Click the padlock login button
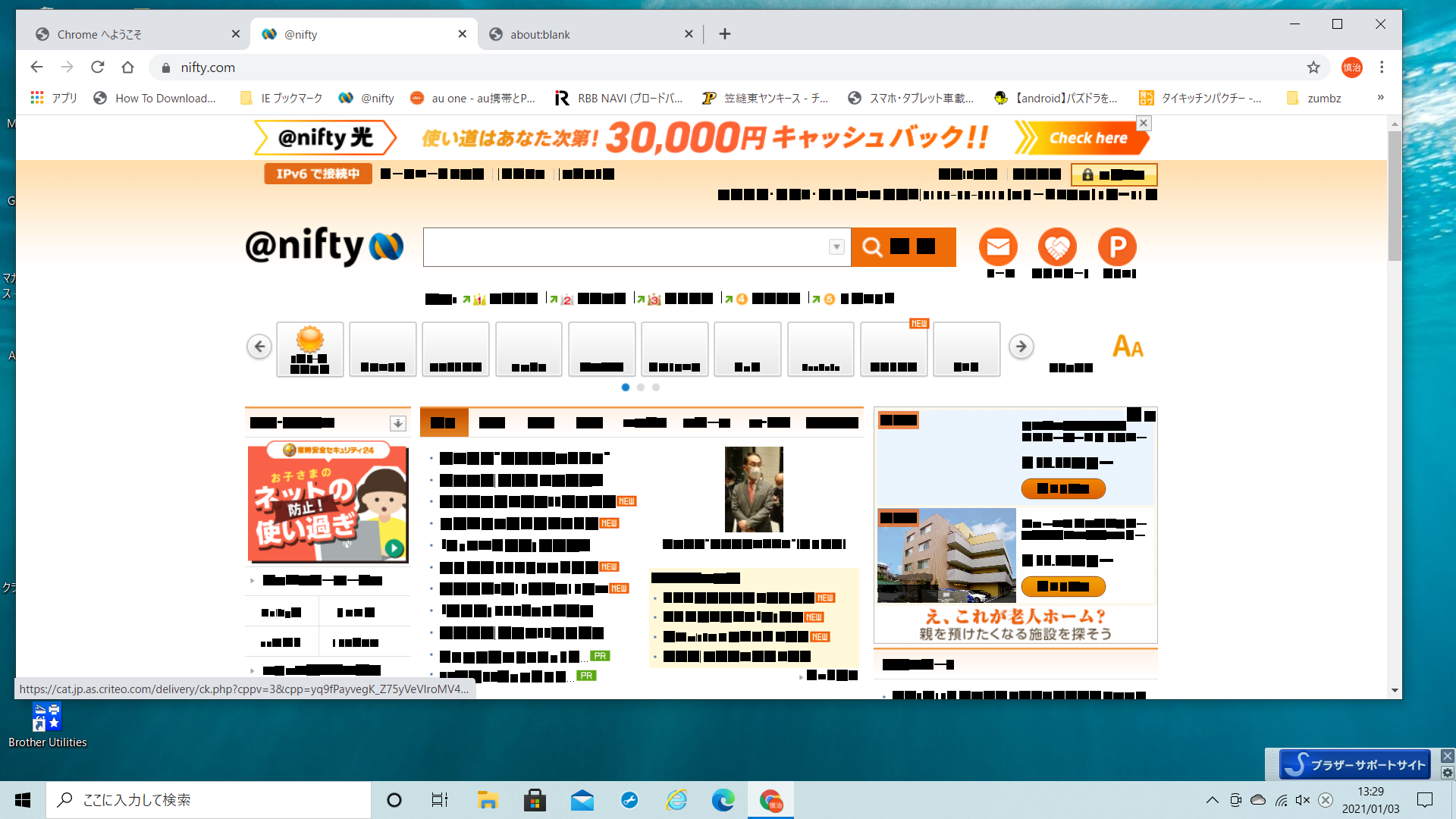1456x819 pixels. point(1114,174)
